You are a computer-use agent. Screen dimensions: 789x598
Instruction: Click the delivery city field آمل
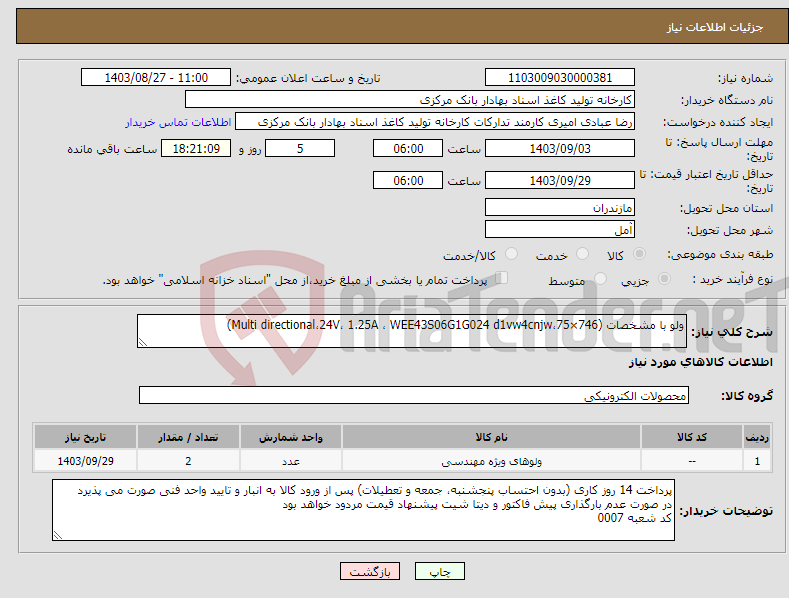(x=560, y=230)
